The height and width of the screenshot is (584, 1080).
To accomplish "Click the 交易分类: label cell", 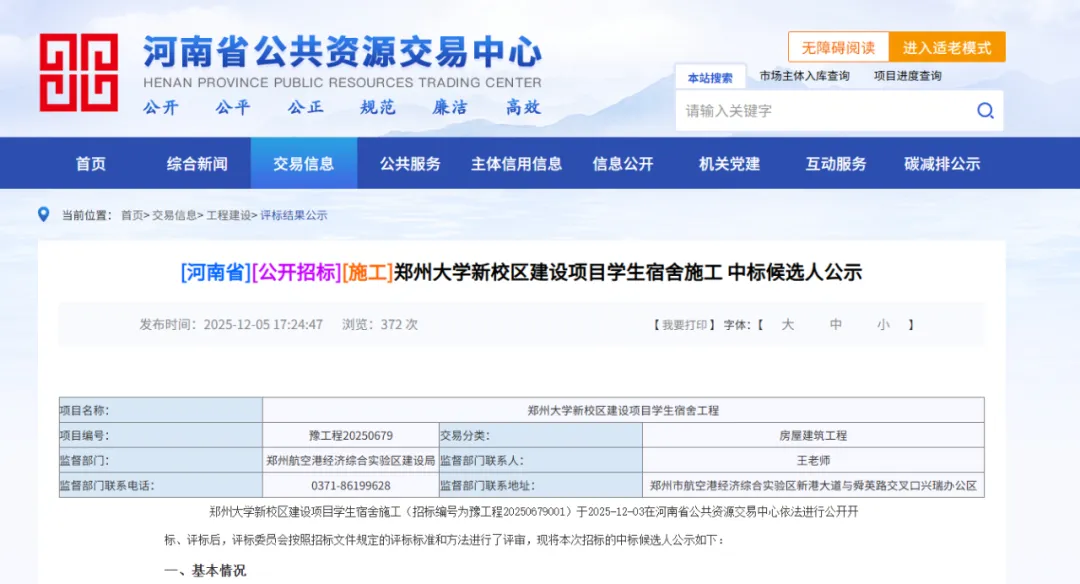I will point(541,436).
